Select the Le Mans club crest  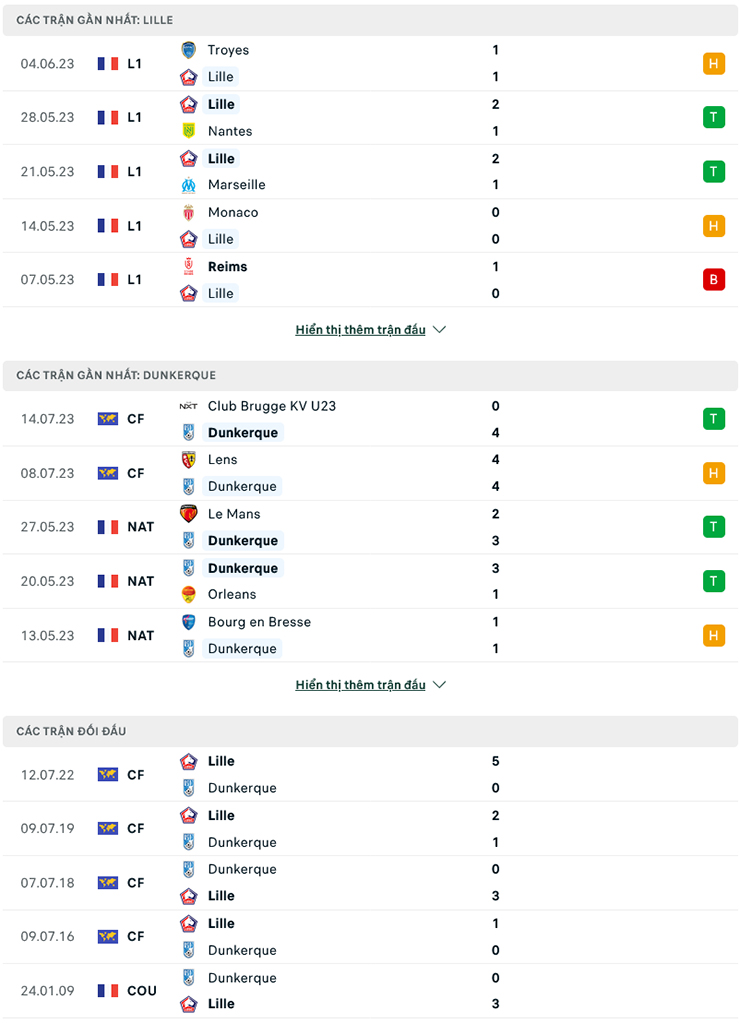190,513
